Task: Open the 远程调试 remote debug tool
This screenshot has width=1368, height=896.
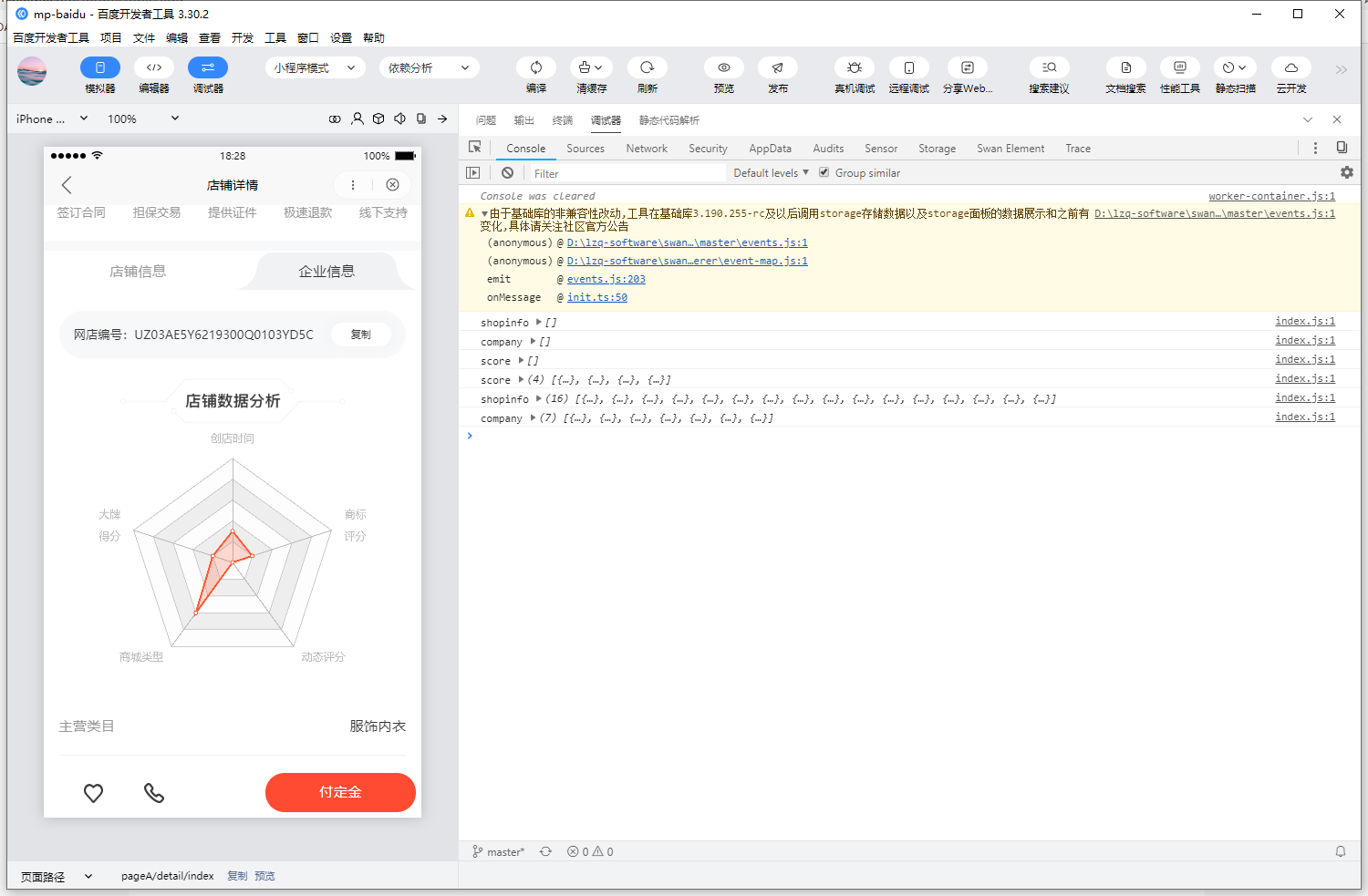Action: [908, 67]
